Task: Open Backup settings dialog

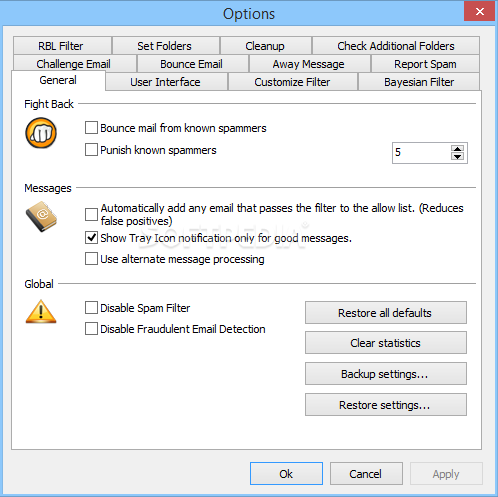Action: point(386,374)
